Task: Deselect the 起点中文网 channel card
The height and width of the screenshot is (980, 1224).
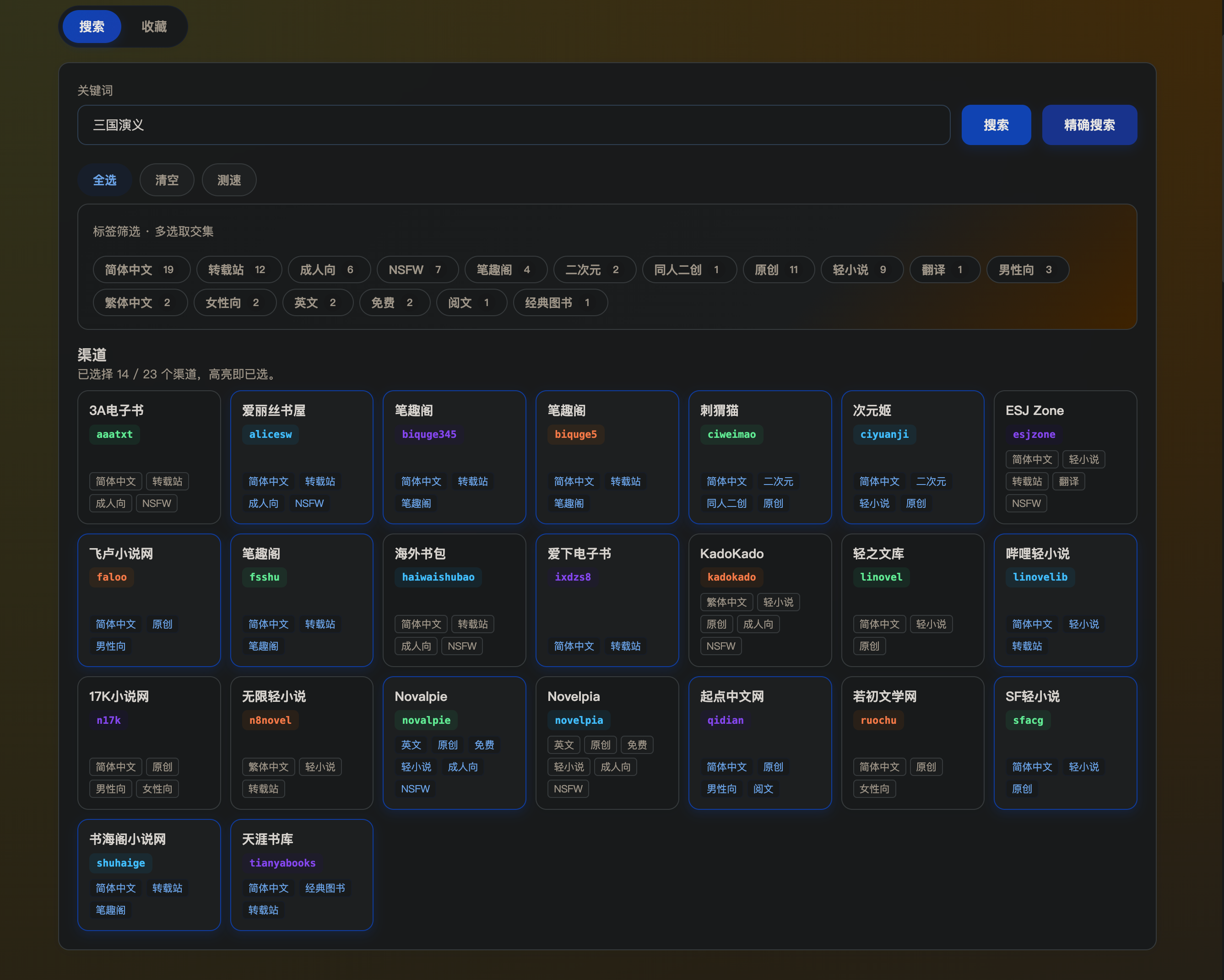Action: click(x=759, y=742)
